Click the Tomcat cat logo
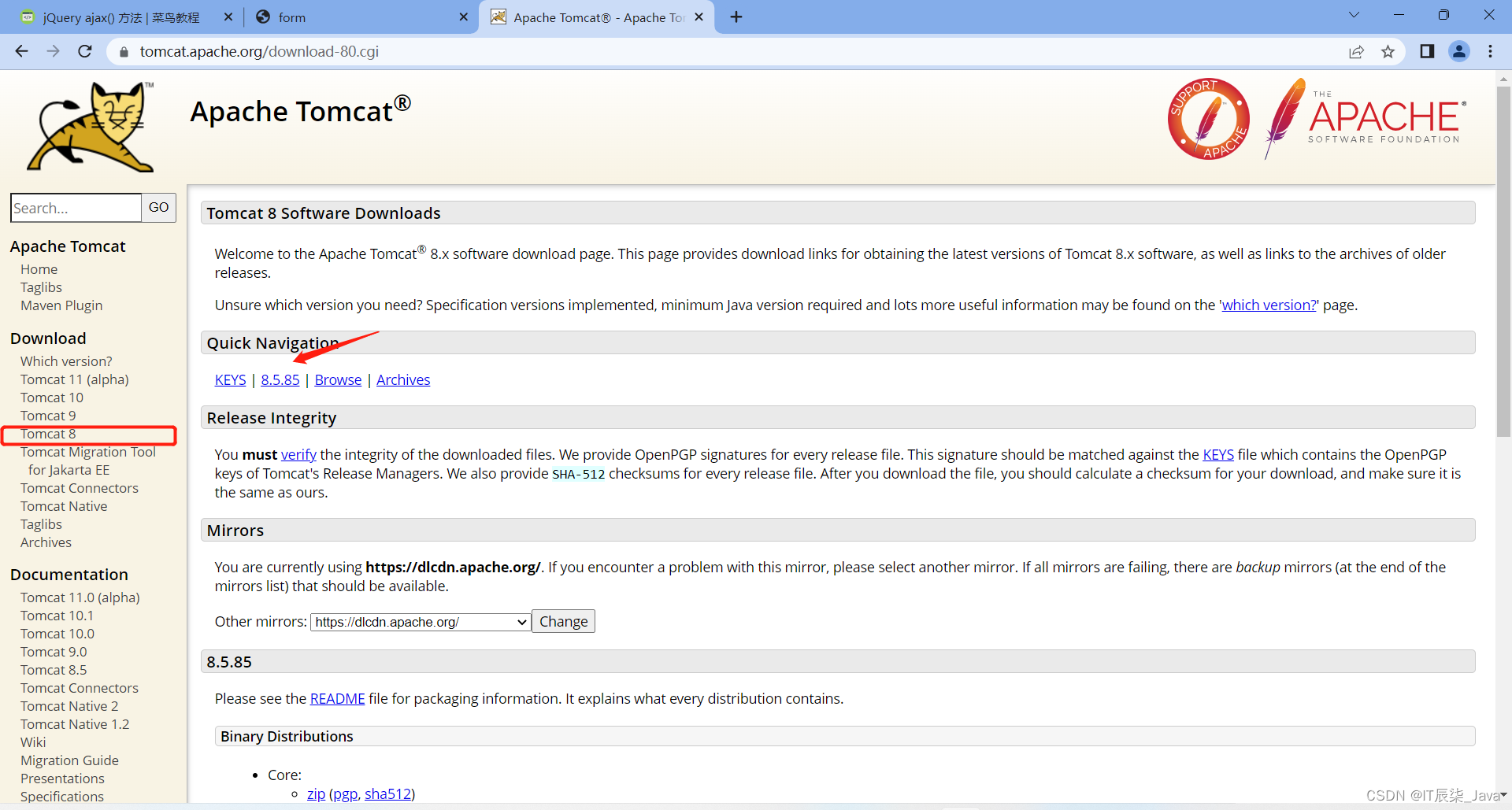1512x810 pixels. 91,126
